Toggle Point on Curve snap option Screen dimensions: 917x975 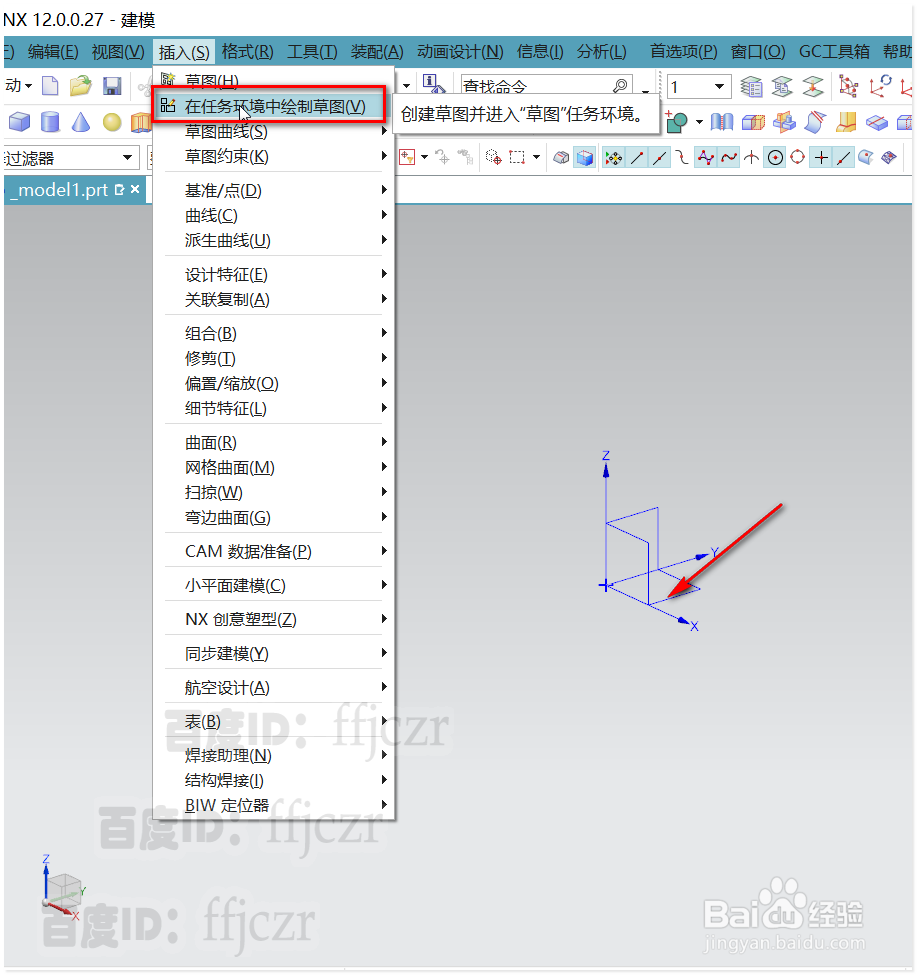pos(844,158)
